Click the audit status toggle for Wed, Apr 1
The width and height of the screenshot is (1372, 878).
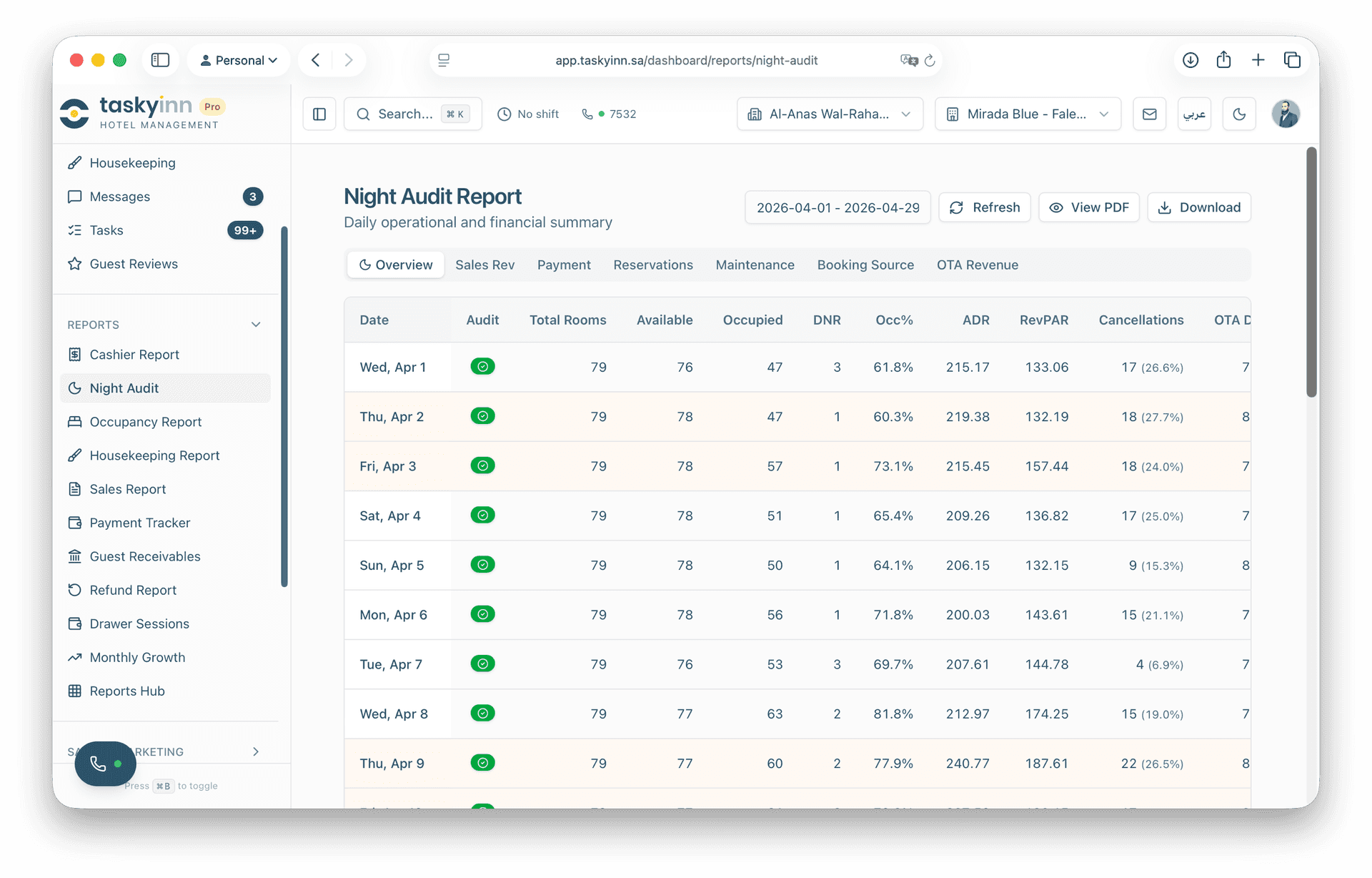click(483, 366)
